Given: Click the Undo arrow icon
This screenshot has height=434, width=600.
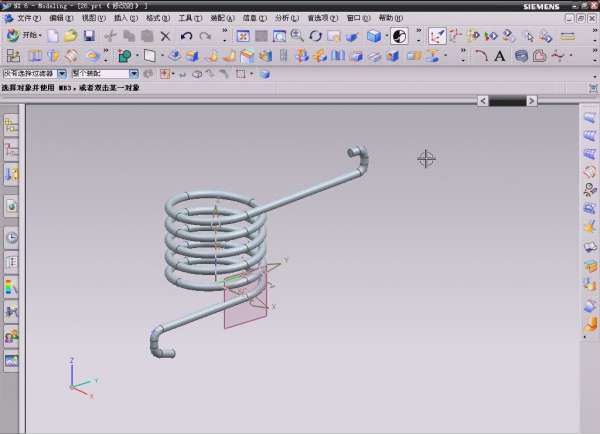Looking at the screenshot, I should tap(186, 36).
